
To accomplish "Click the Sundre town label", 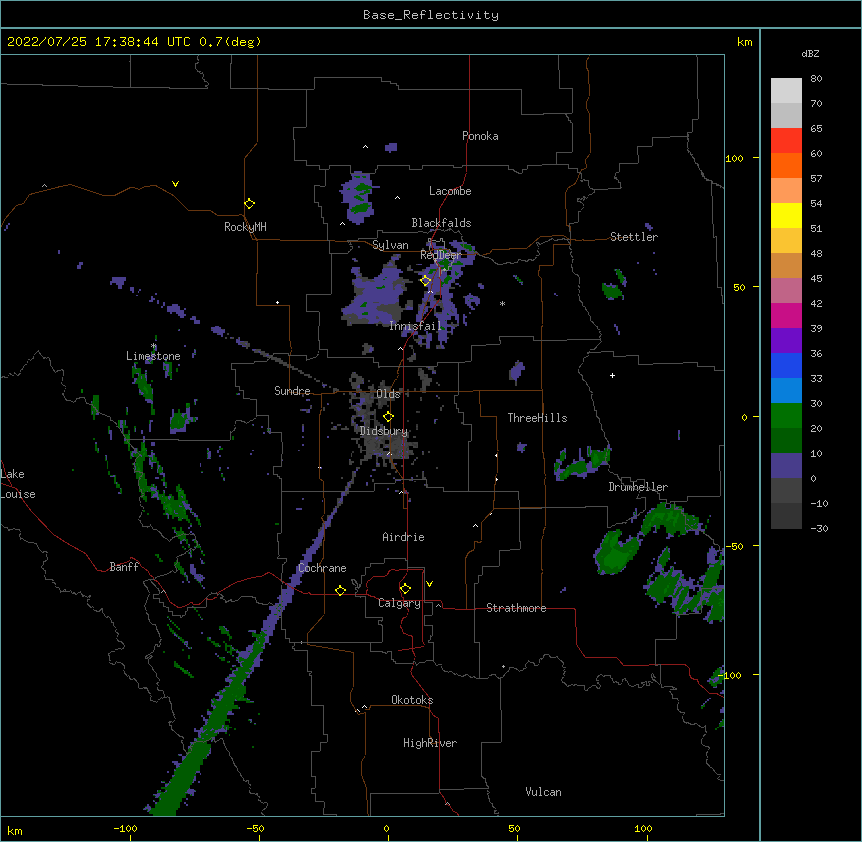I will pos(292,391).
